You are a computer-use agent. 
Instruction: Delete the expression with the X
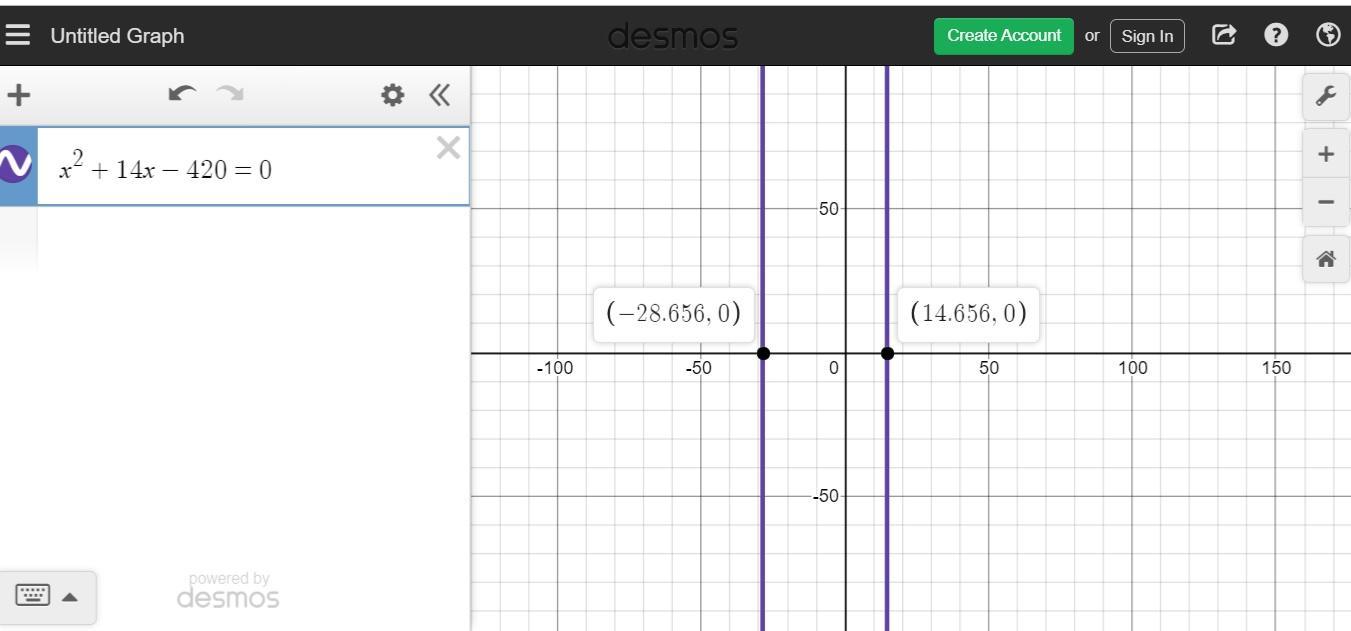click(448, 148)
